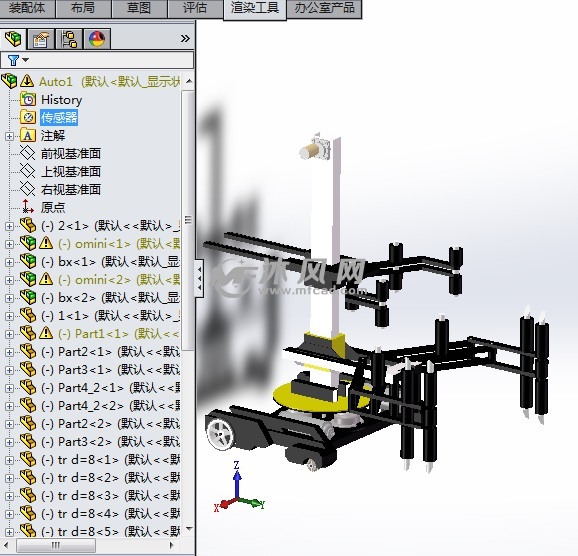Image resolution: width=578 pixels, height=556 pixels.
Task: Expand the omini<1> subassembly node
Action: pos(9,244)
